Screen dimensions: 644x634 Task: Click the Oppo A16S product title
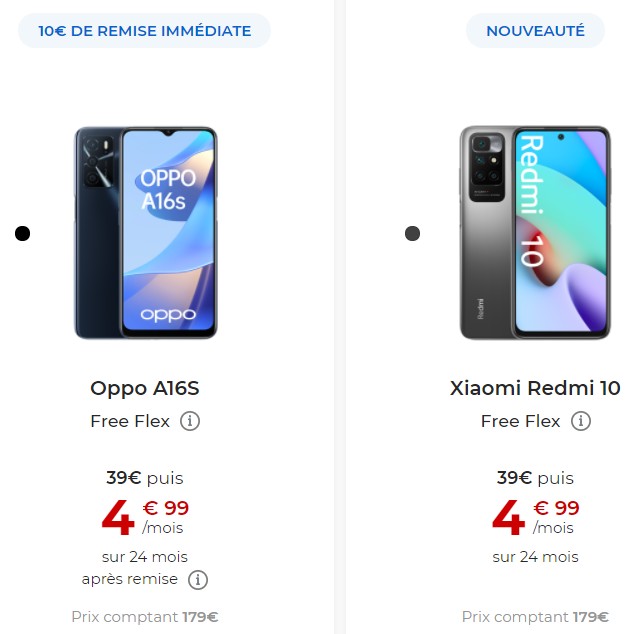click(x=145, y=388)
